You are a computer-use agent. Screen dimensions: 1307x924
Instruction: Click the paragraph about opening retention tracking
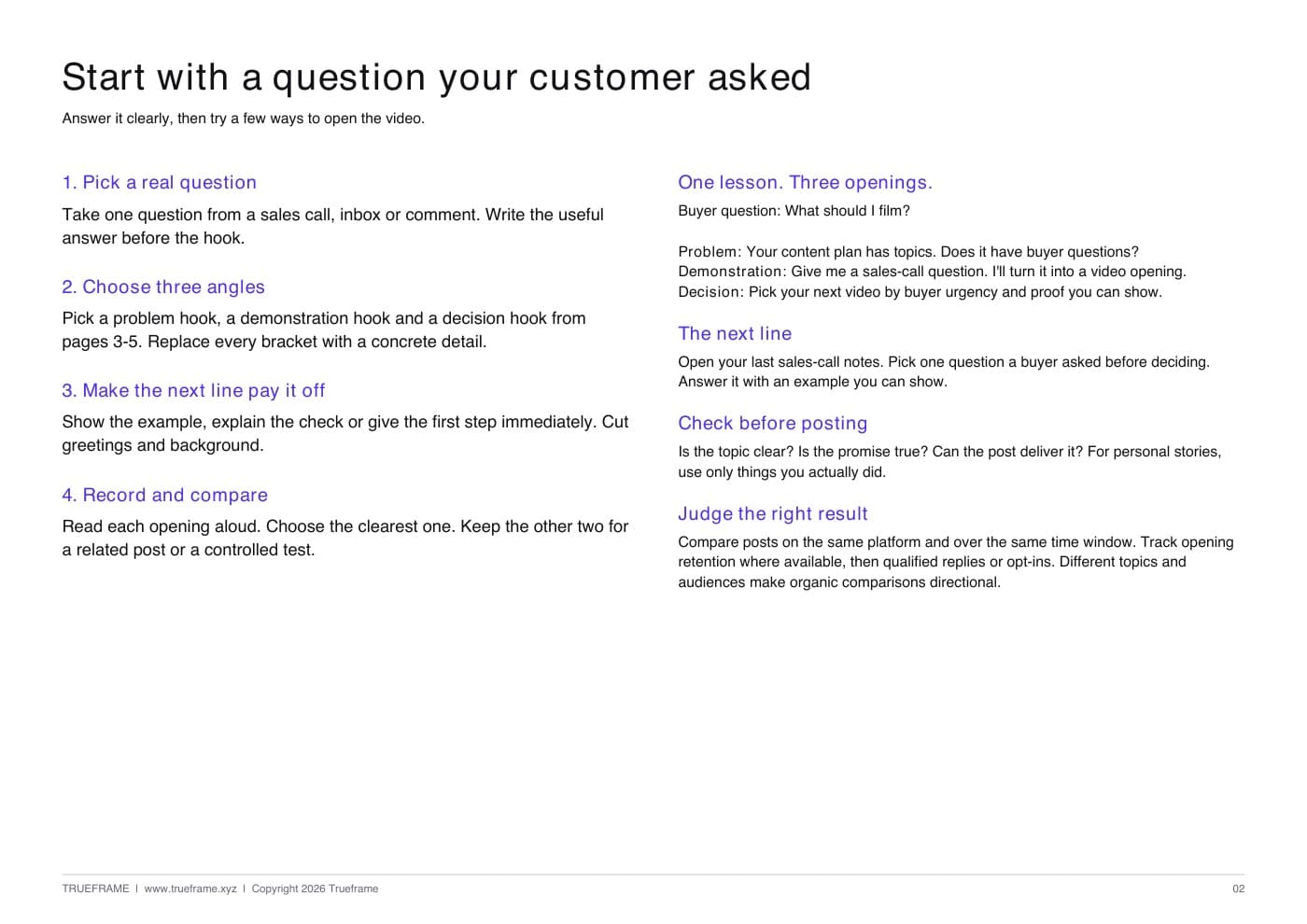pyautogui.click(x=956, y=562)
